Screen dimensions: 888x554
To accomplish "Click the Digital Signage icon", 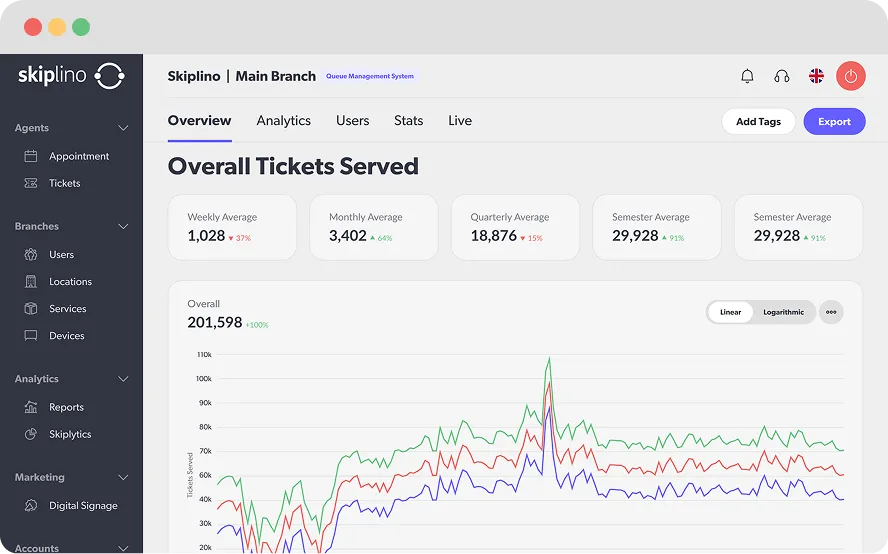I will pyautogui.click(x=31, y=505).
